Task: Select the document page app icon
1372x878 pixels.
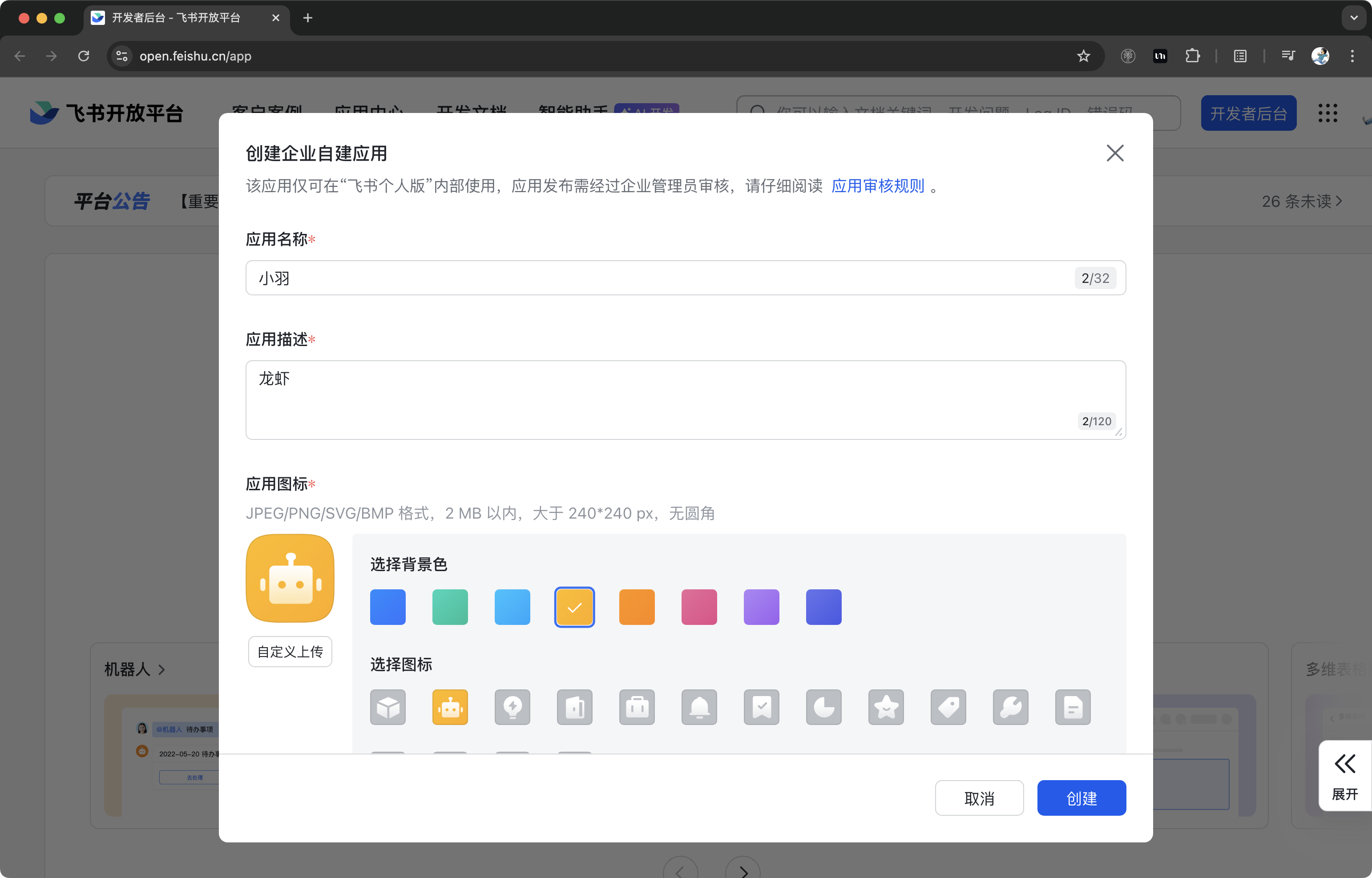Action: (x=1072, y=707)
